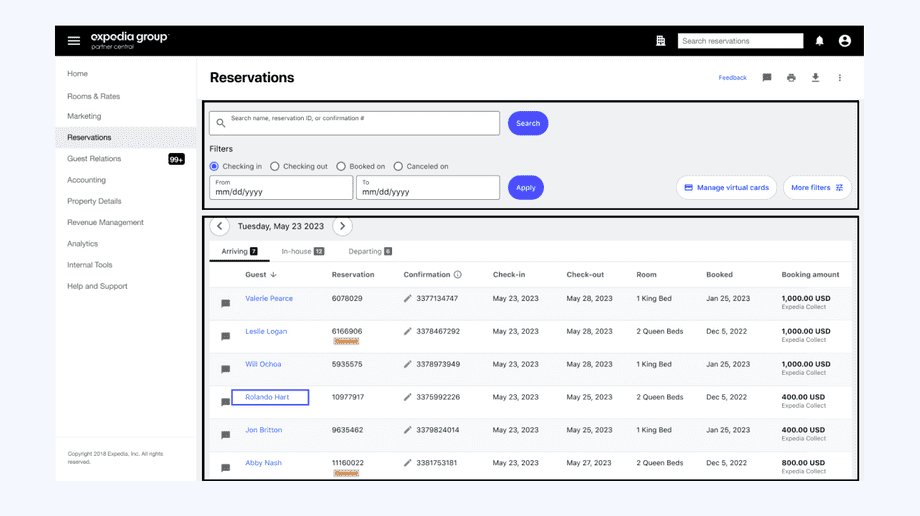Image resolution: width=920 pixels, height=516 pixels.
Task: Open the hamburger navigation menu
Action: 73,41
